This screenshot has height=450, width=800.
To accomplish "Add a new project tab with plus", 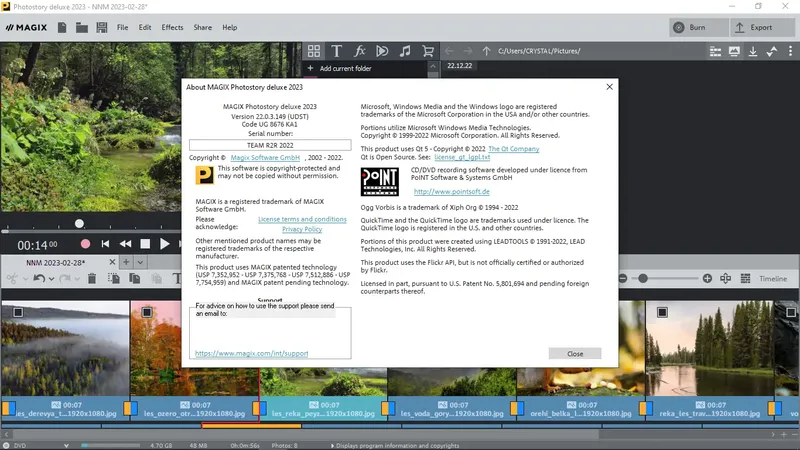I will (x=126, y=262).
